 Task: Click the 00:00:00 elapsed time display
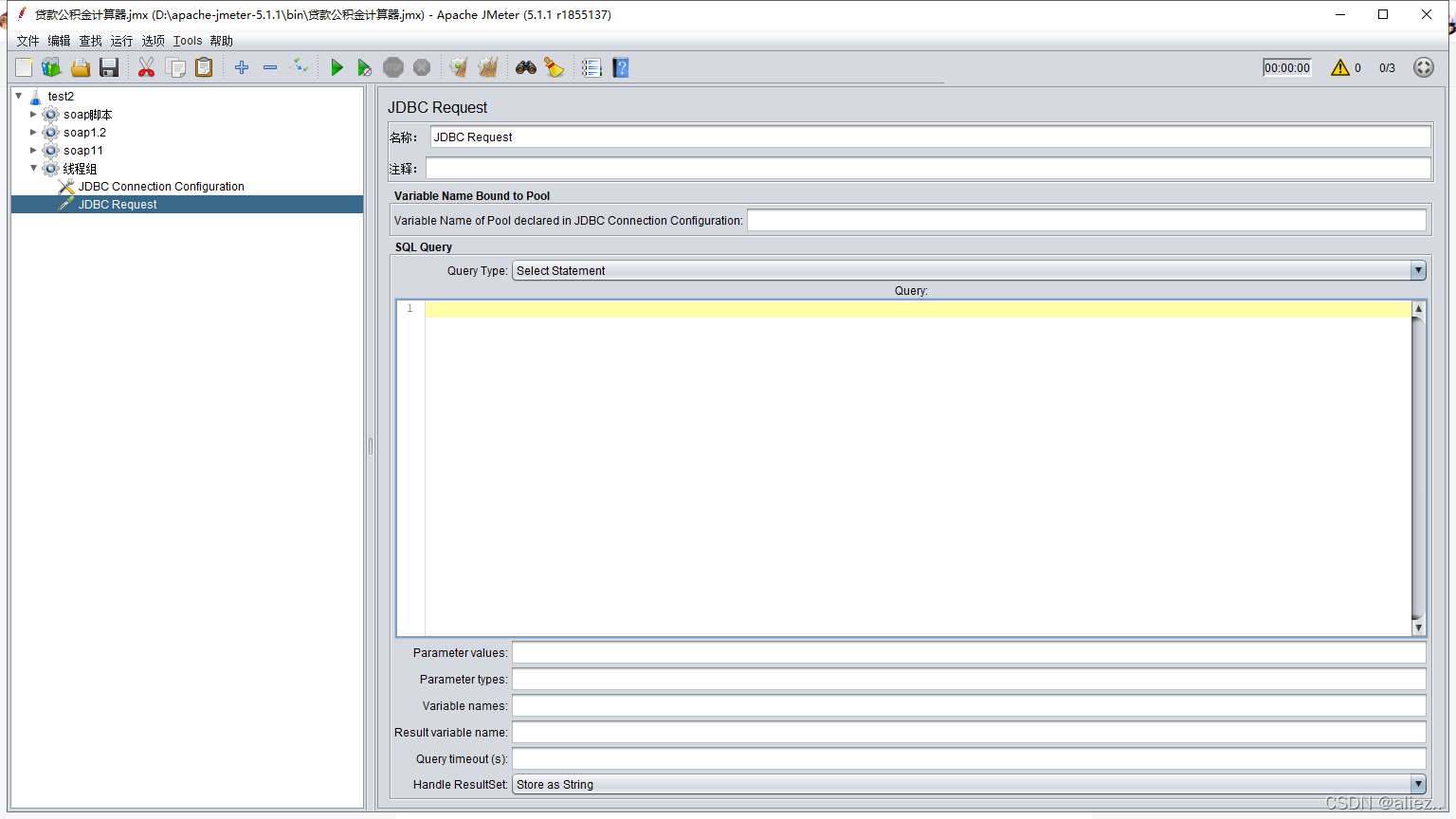[1287, 67]
